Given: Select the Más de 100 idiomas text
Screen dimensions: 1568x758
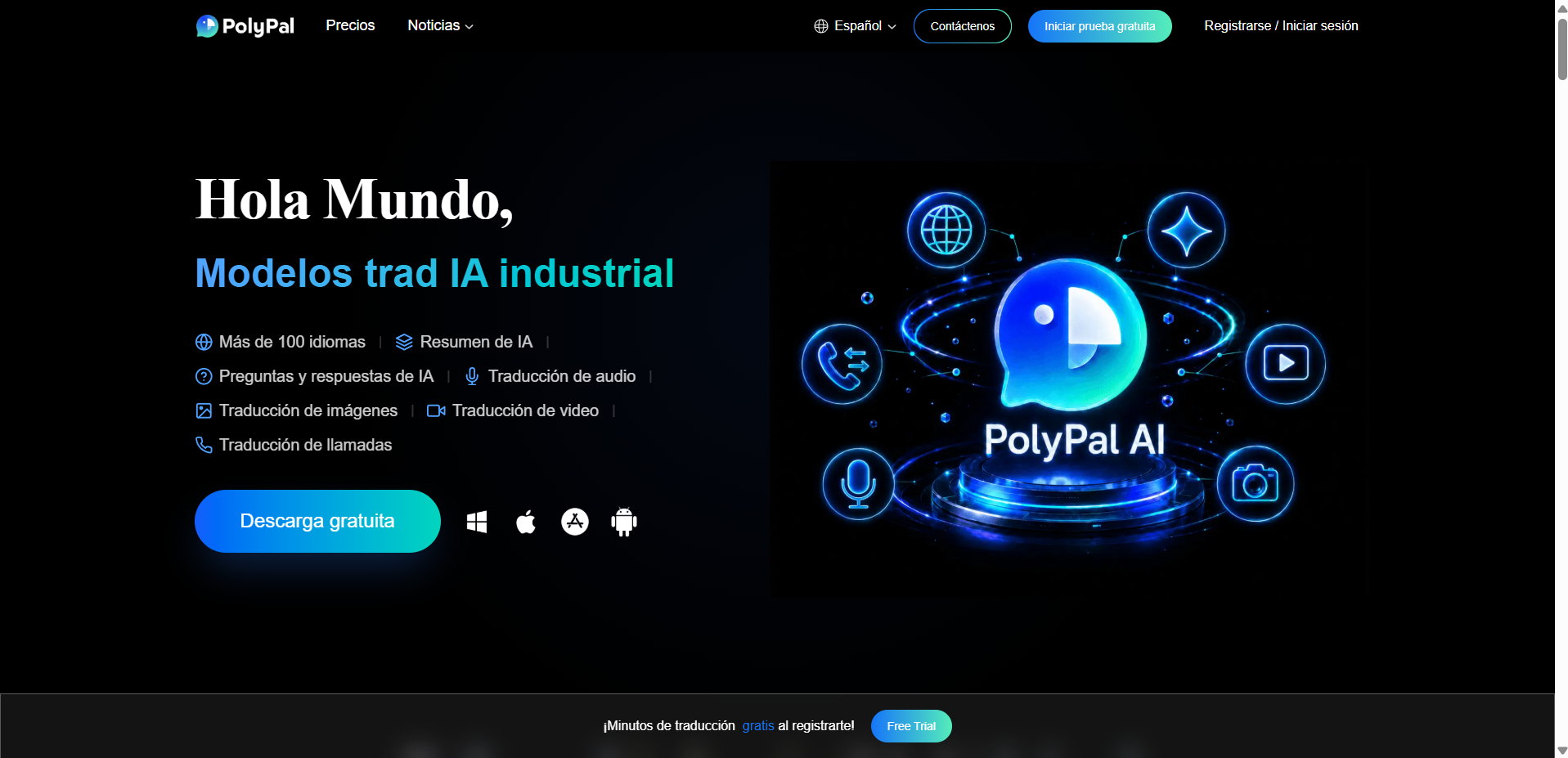Looking at the screenshot, I should [x=292, y=342].
